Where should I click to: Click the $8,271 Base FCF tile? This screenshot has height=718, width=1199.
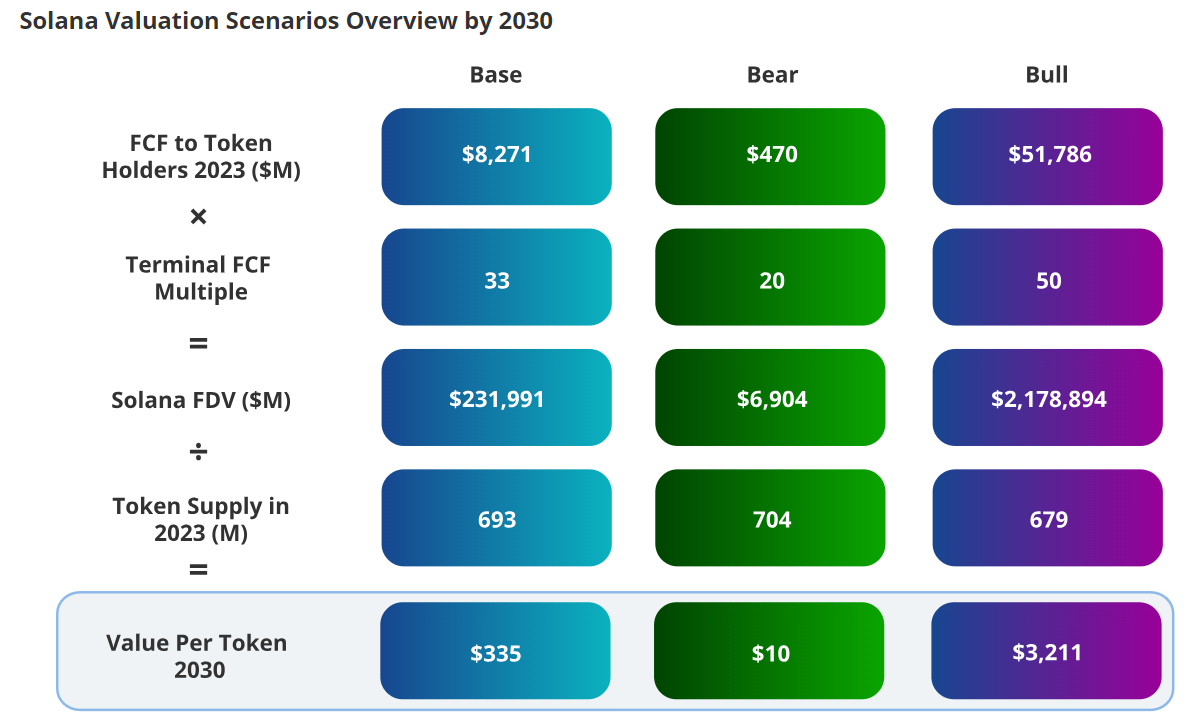496,156
